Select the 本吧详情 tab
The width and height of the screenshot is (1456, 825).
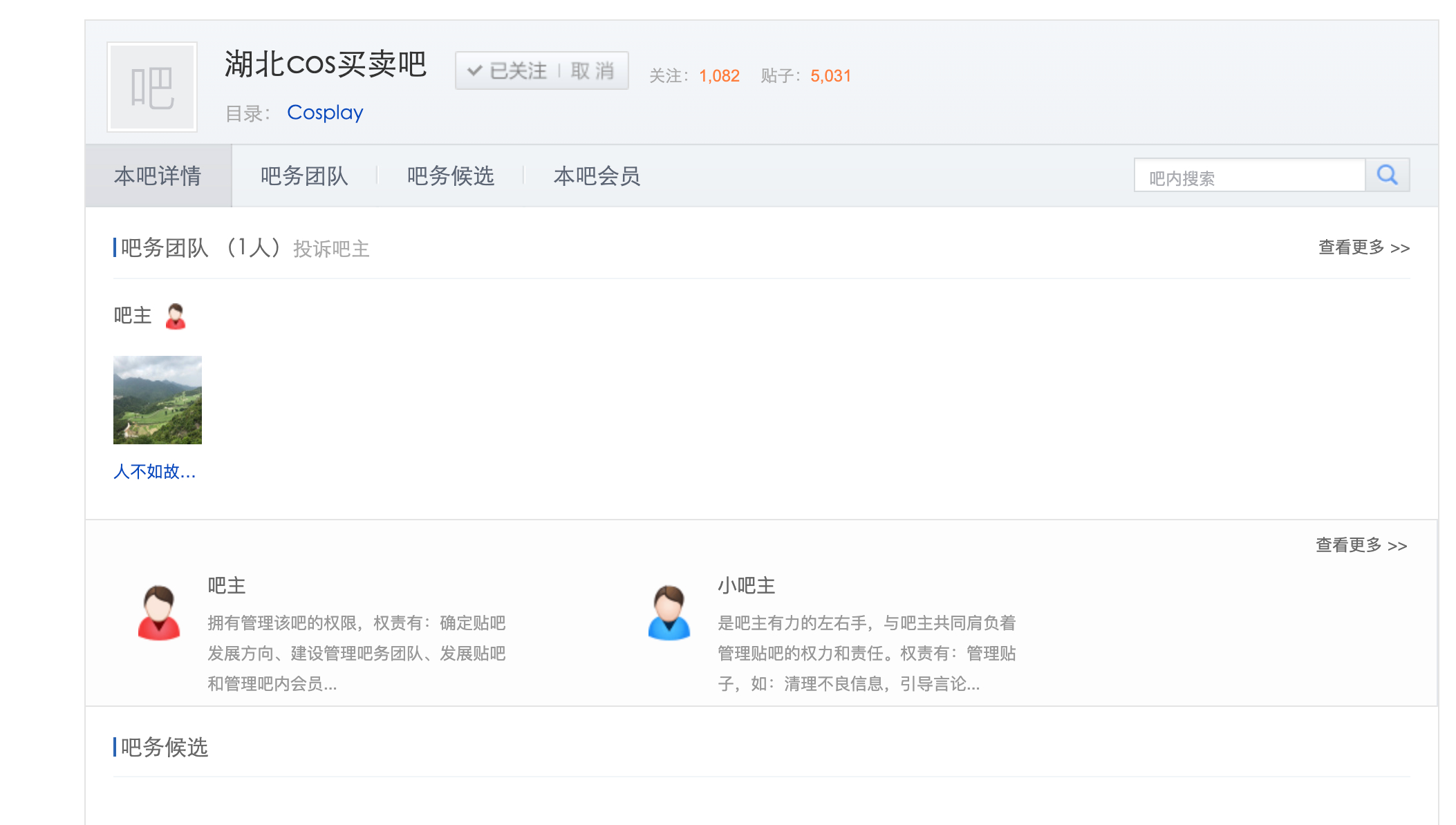click(158, 176)
